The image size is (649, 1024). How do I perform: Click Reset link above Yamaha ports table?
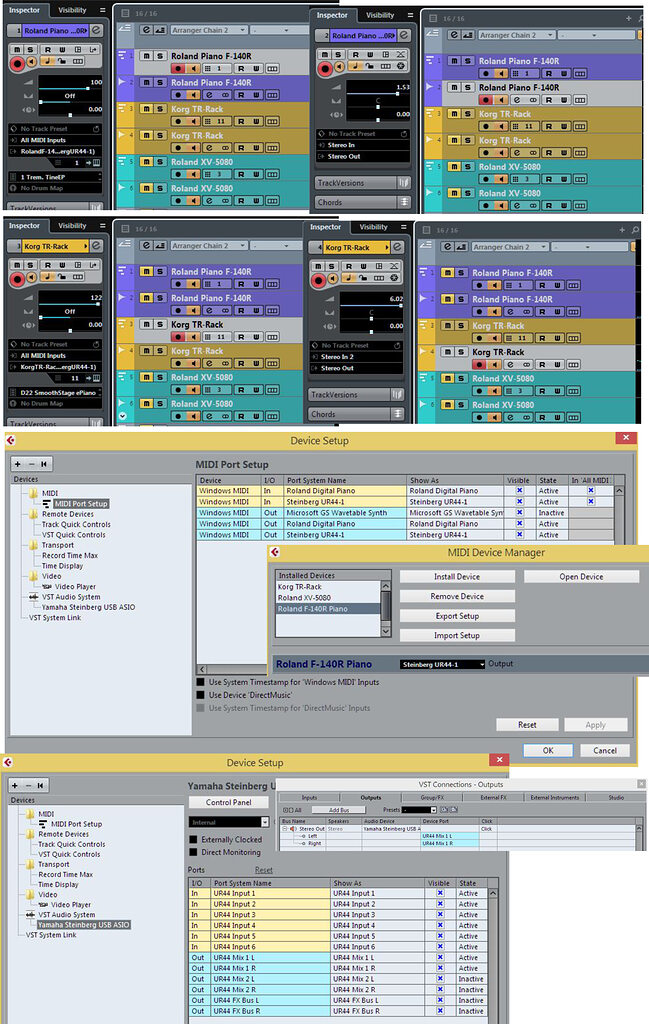264,870
